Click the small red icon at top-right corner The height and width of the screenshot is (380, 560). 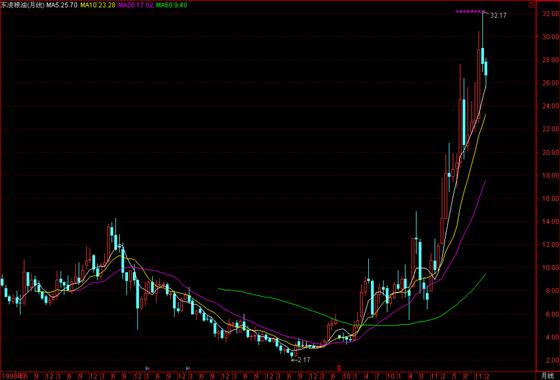[x=531, y=5]
